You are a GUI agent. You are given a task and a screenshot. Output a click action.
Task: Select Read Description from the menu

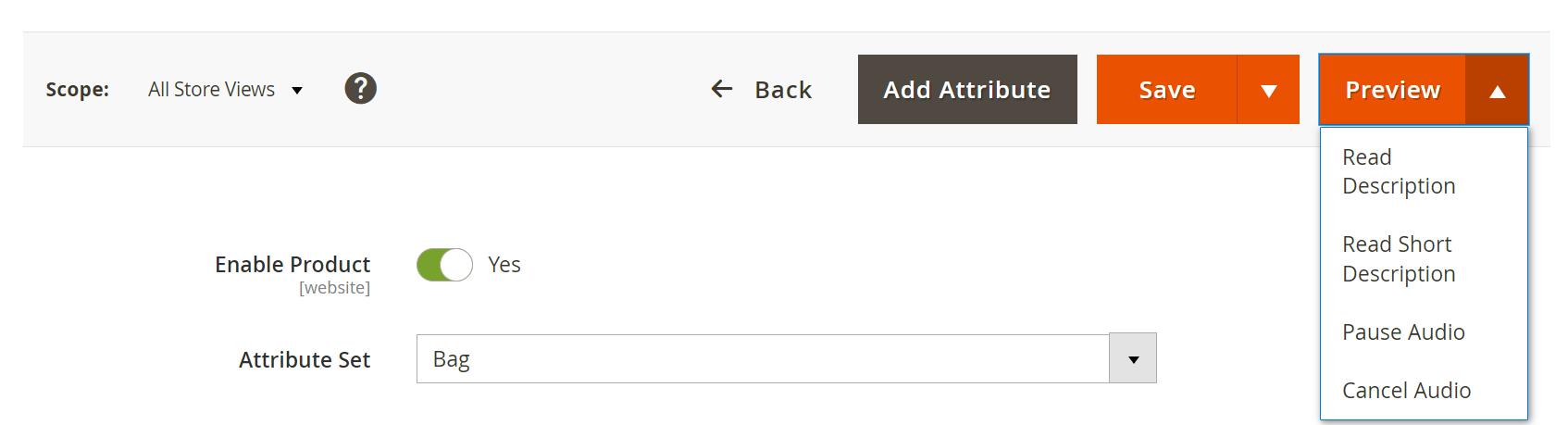[x=1398, y=171]
